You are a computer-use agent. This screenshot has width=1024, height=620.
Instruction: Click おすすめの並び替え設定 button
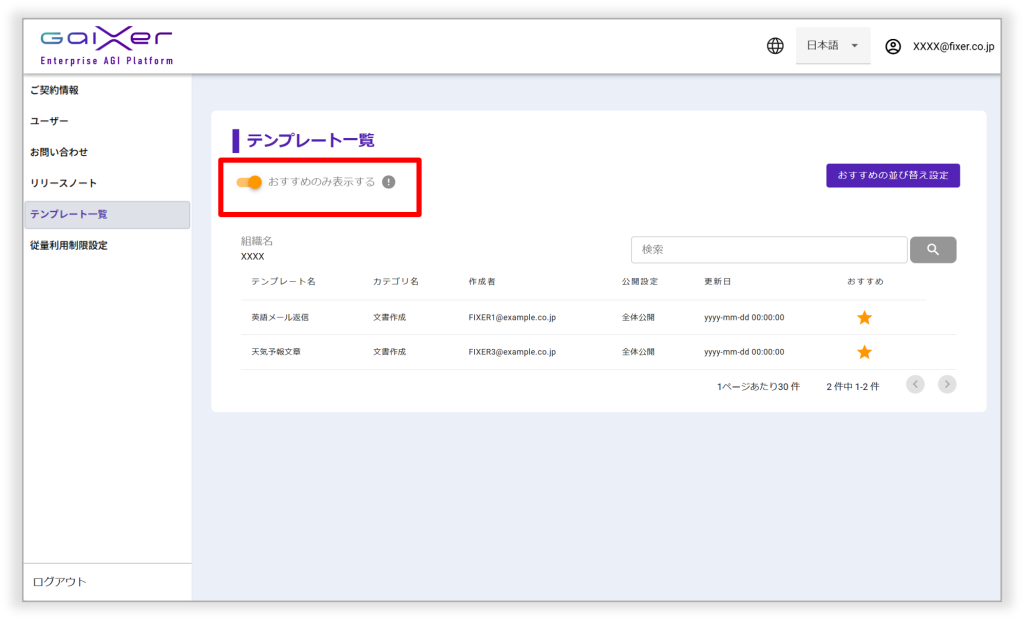892,175
